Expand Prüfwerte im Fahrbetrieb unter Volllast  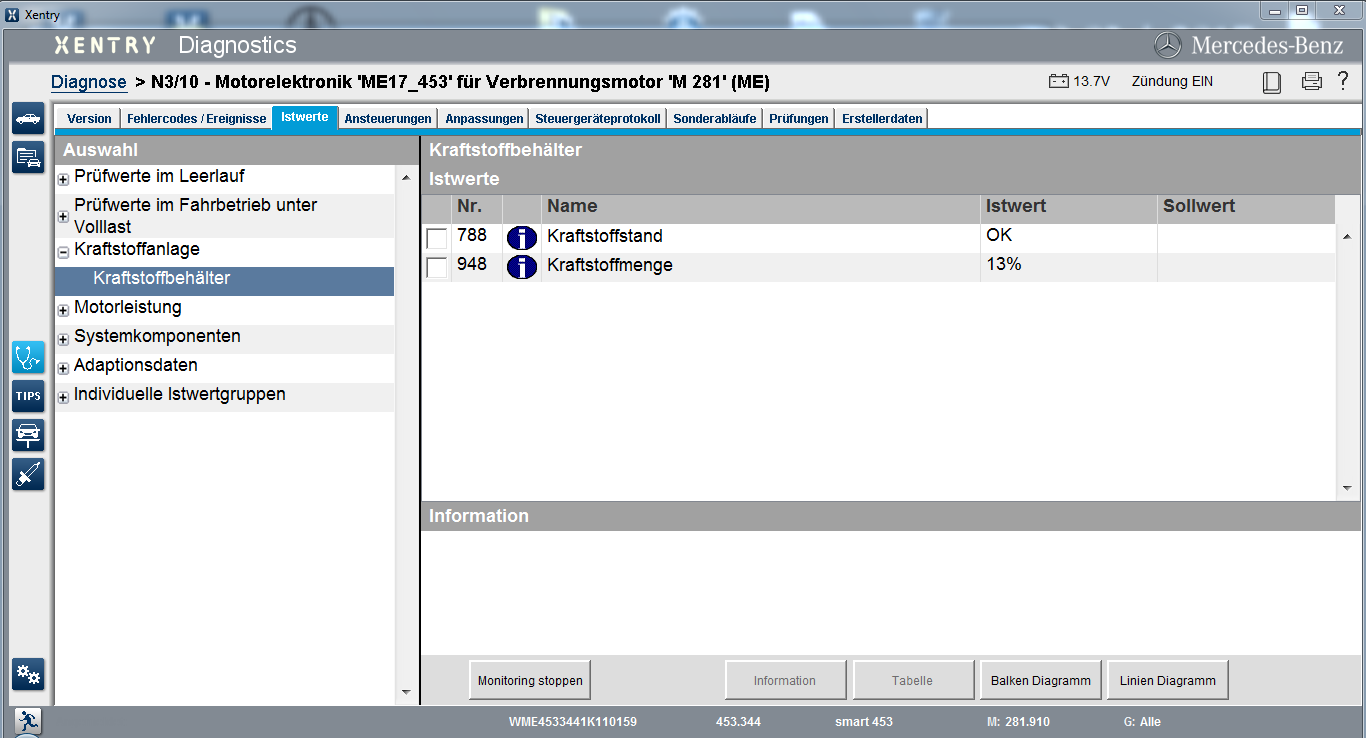[x=63, y=217]
